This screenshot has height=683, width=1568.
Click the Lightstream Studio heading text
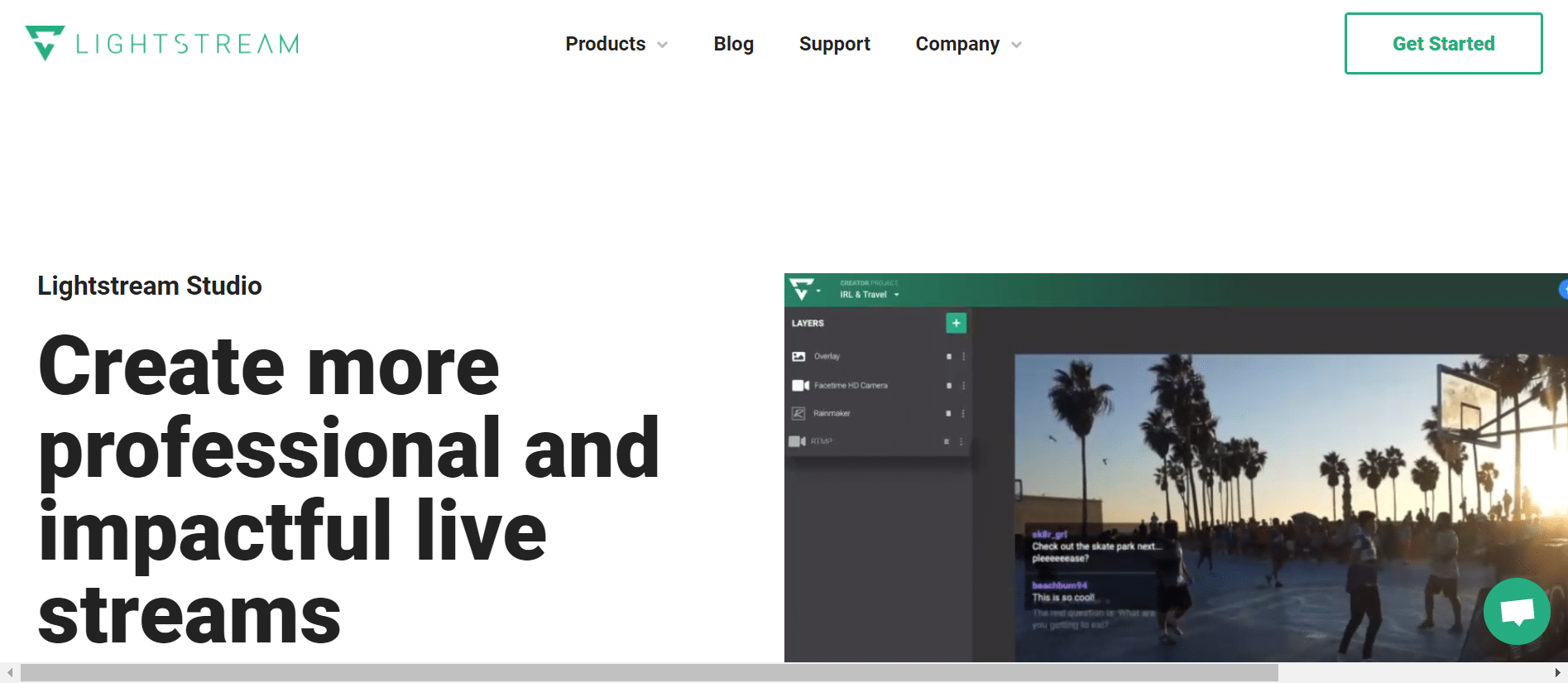coord(150,286)
